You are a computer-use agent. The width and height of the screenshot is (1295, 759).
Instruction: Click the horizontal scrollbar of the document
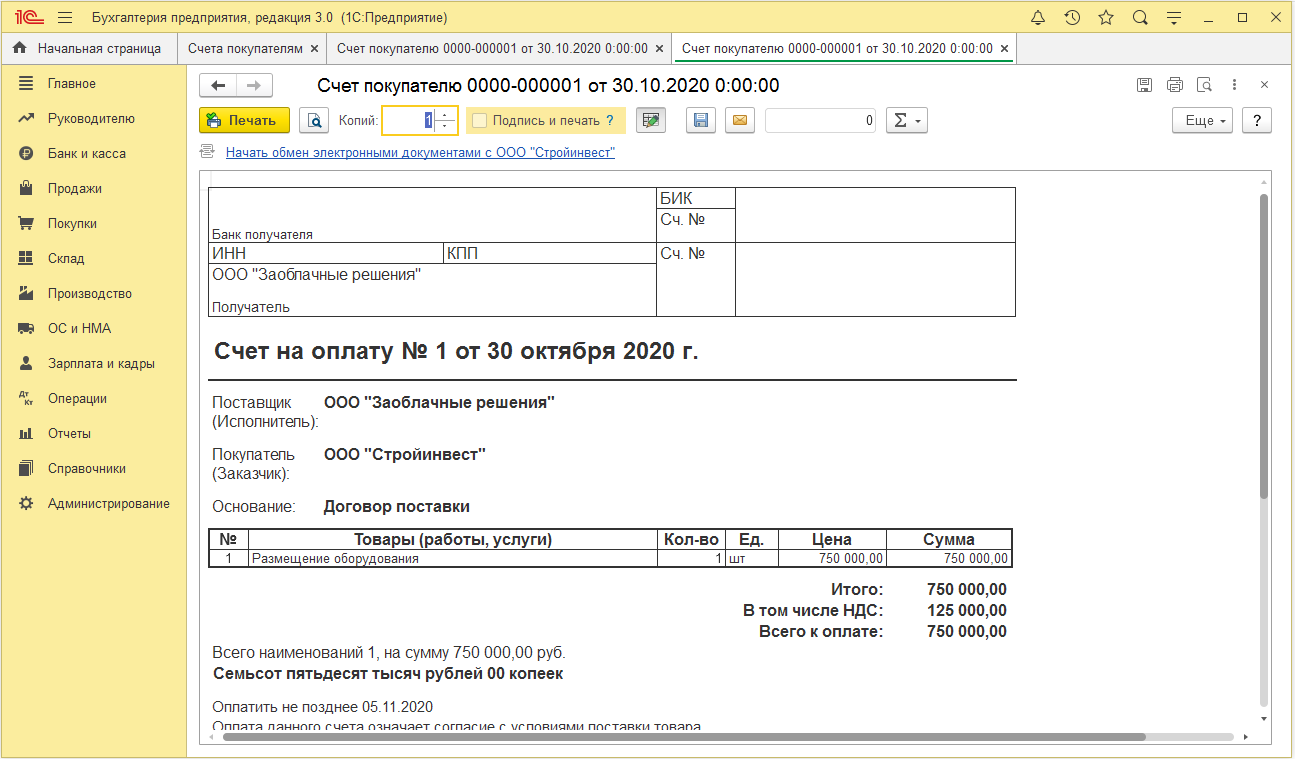click(x=684, y=737)
